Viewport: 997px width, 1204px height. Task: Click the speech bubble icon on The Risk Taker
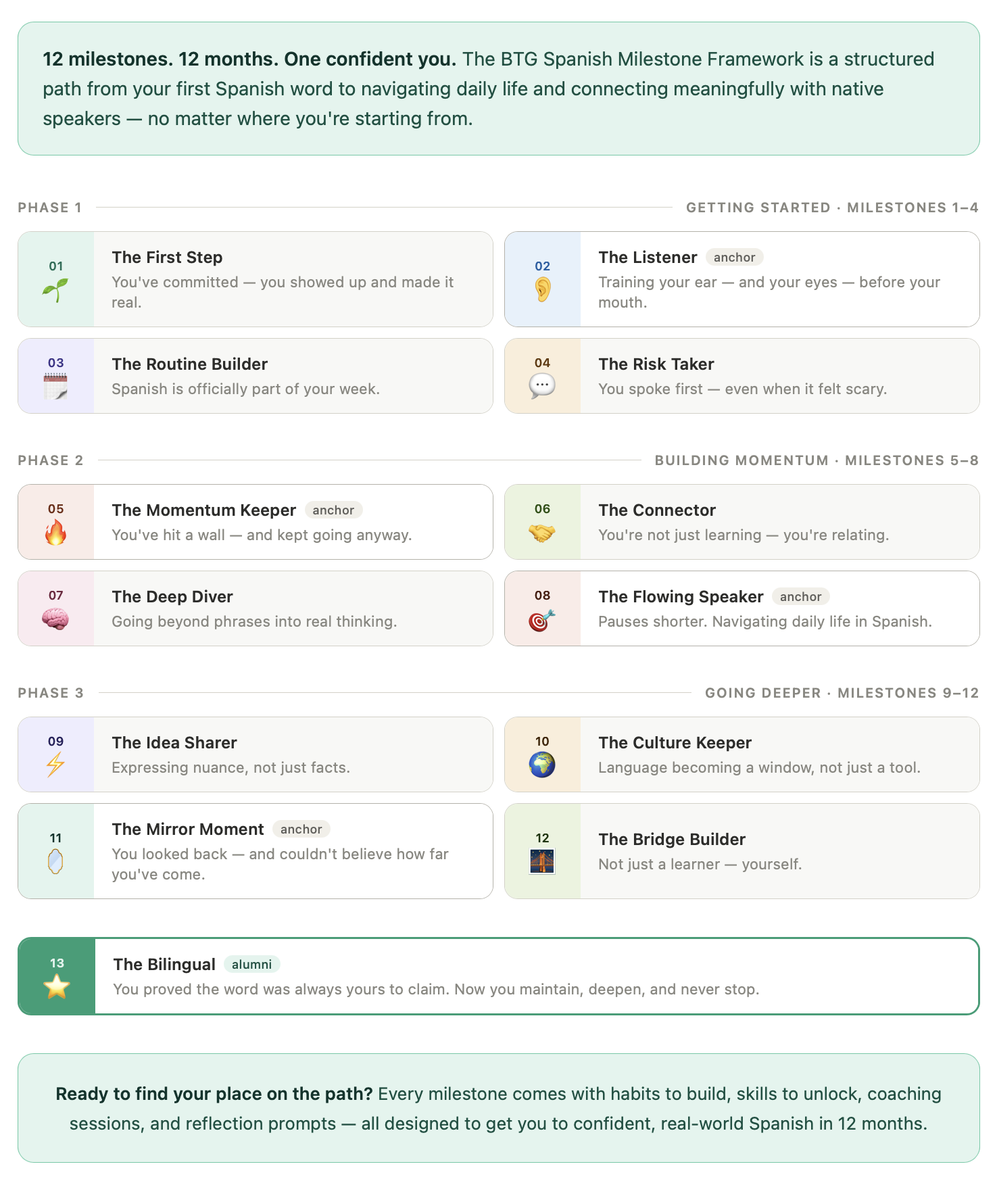(x=542, y=387)
